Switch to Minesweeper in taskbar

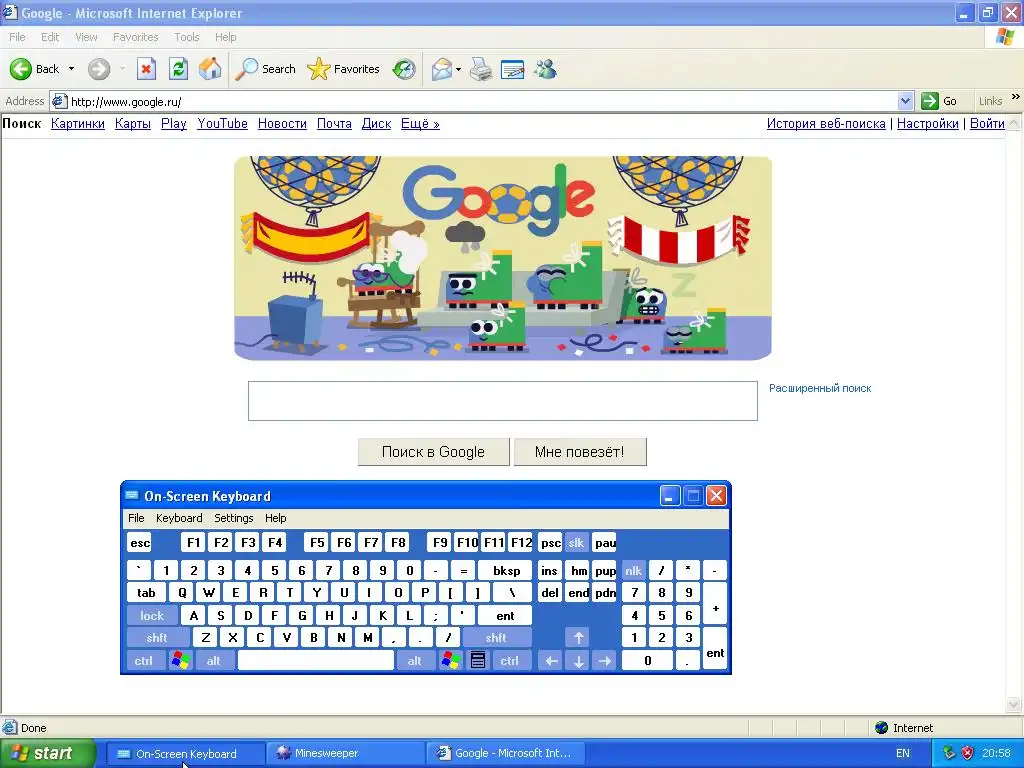point(345,753)
